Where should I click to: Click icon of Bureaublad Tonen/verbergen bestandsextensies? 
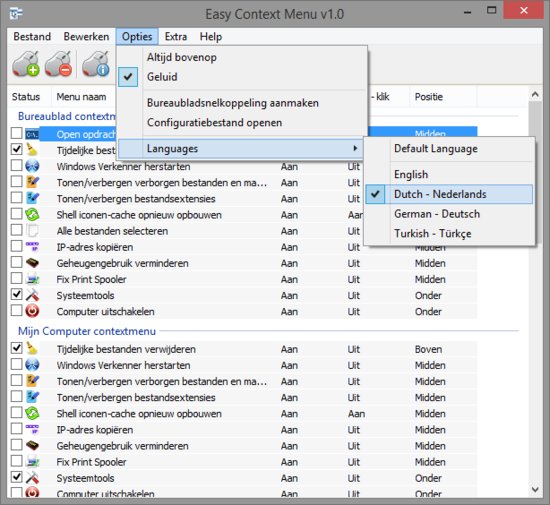pyautogui.click(x=32, y=198)
